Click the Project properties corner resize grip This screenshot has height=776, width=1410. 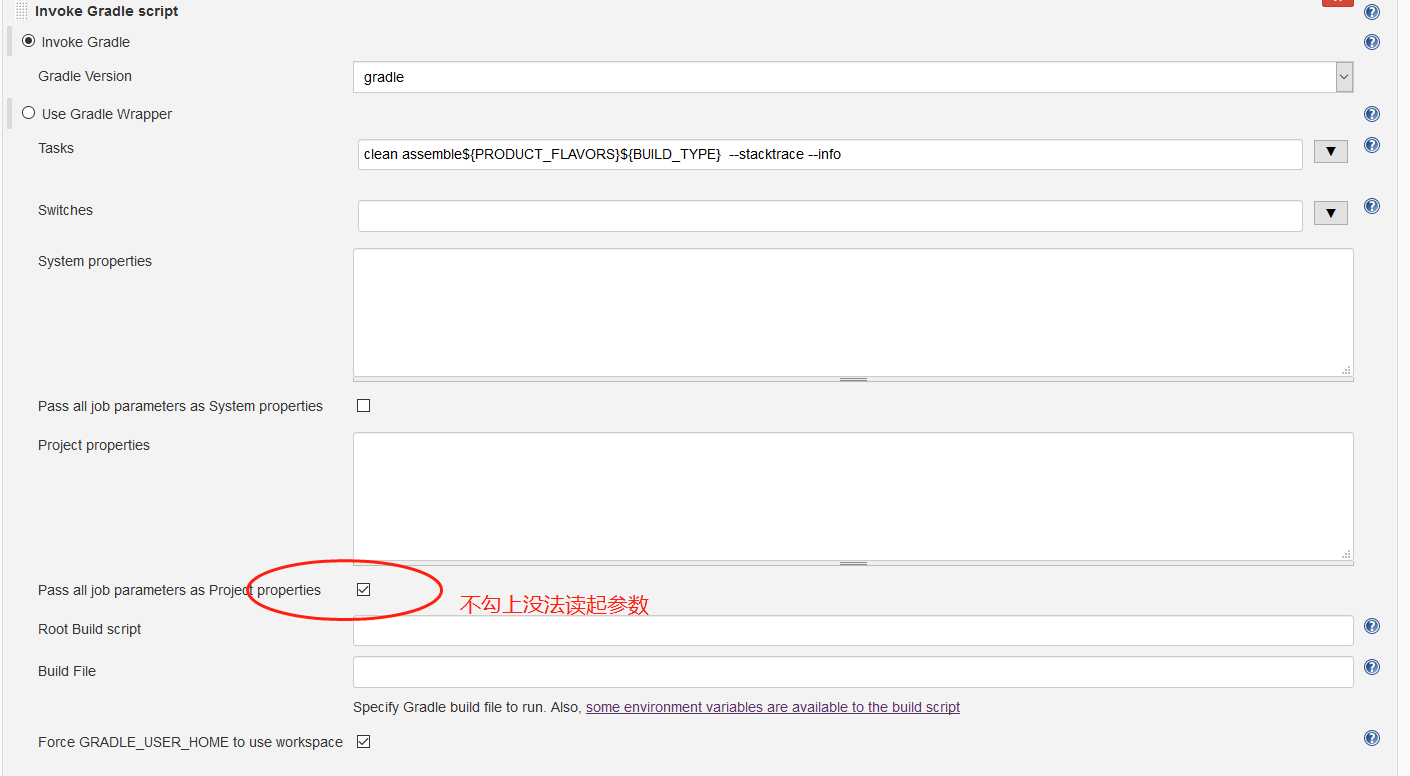click(x=1346, y=554)
